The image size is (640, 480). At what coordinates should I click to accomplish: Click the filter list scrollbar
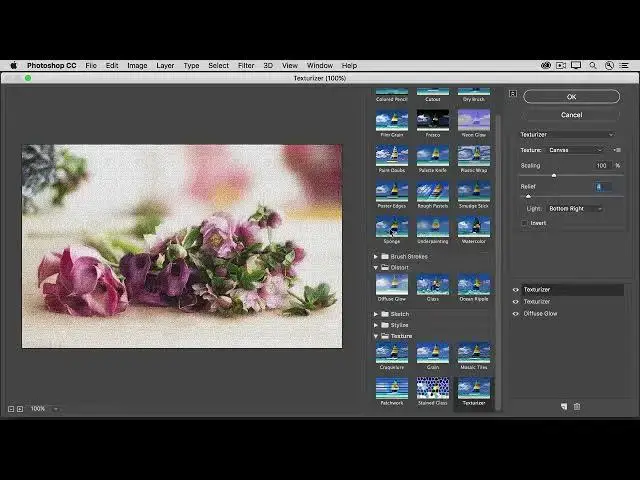click(498, 261)
